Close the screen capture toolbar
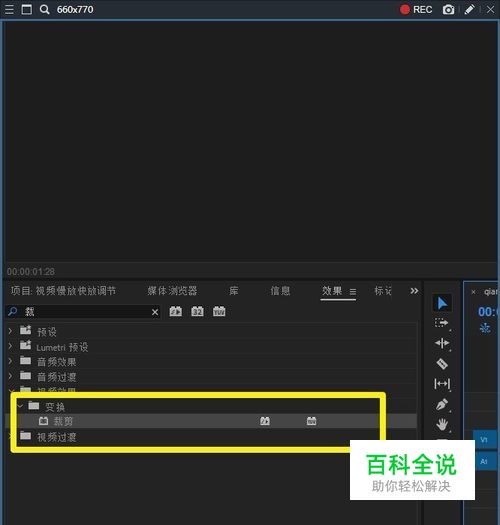This screenshot has height=525, width=500. [x=491, y=9]
